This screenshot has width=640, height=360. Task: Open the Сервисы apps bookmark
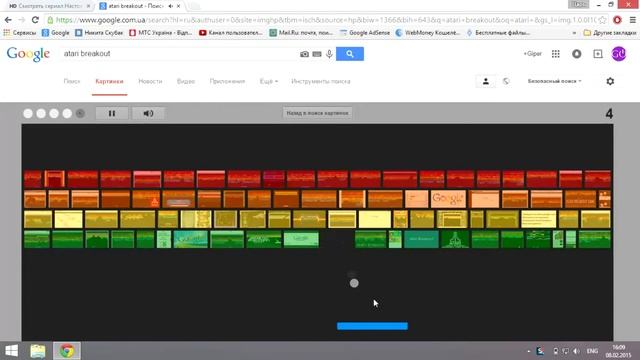[x=20, y=33]
